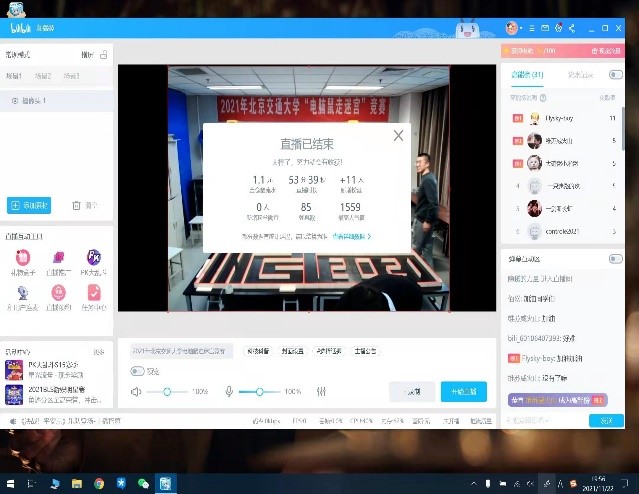Screen dimensions: 639x494
Task: Switch to scene 场景2 tab
Action: (x=43, y=76)
